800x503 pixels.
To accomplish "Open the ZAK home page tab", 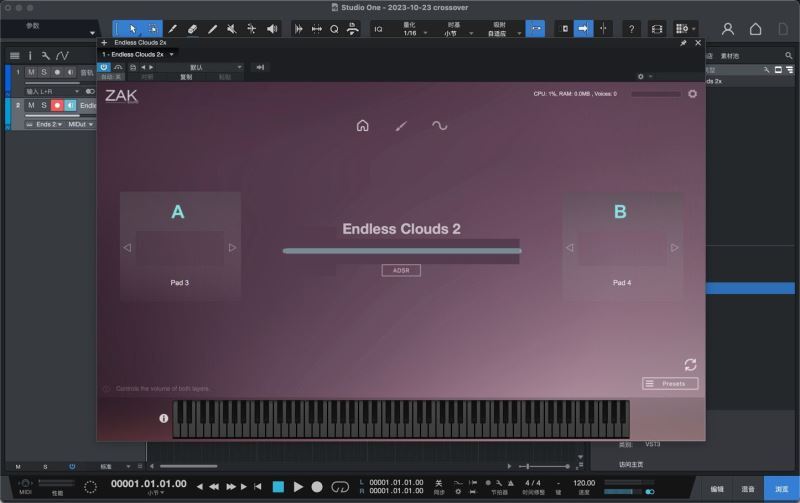I will click(x=363, y=125).
